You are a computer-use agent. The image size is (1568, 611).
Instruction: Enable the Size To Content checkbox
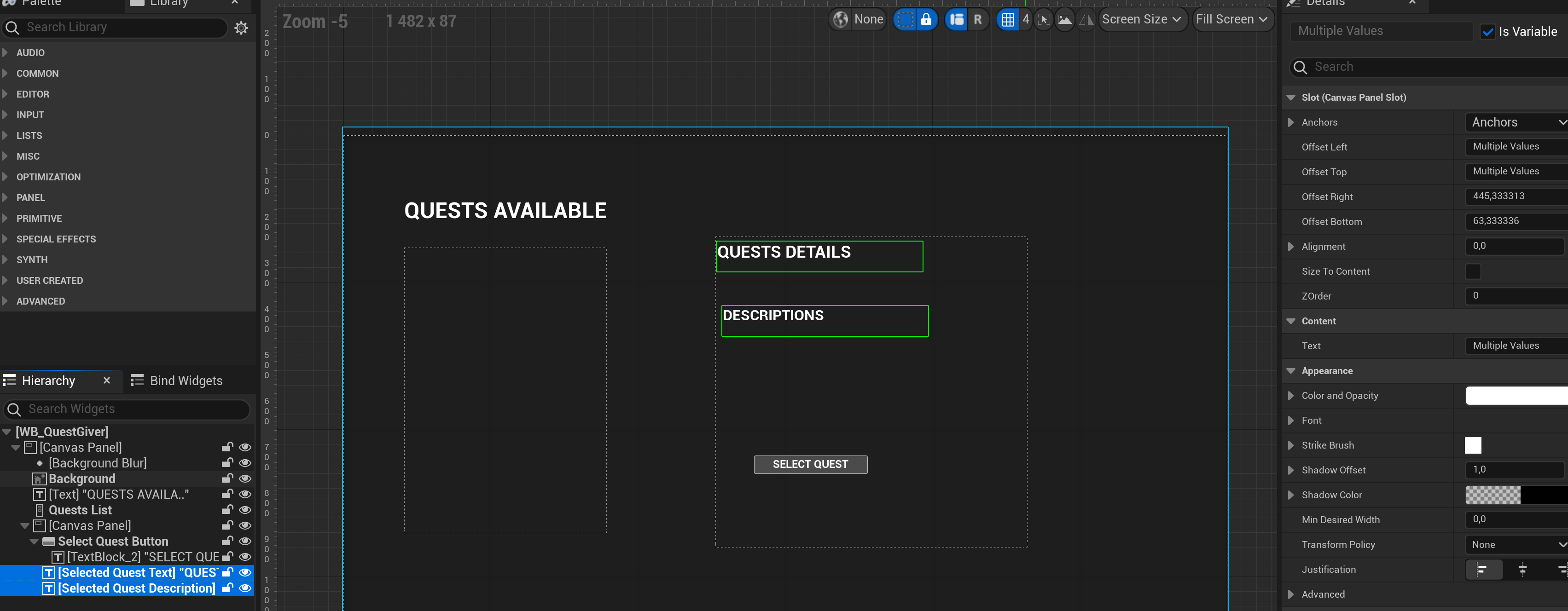pos(1472,271)
